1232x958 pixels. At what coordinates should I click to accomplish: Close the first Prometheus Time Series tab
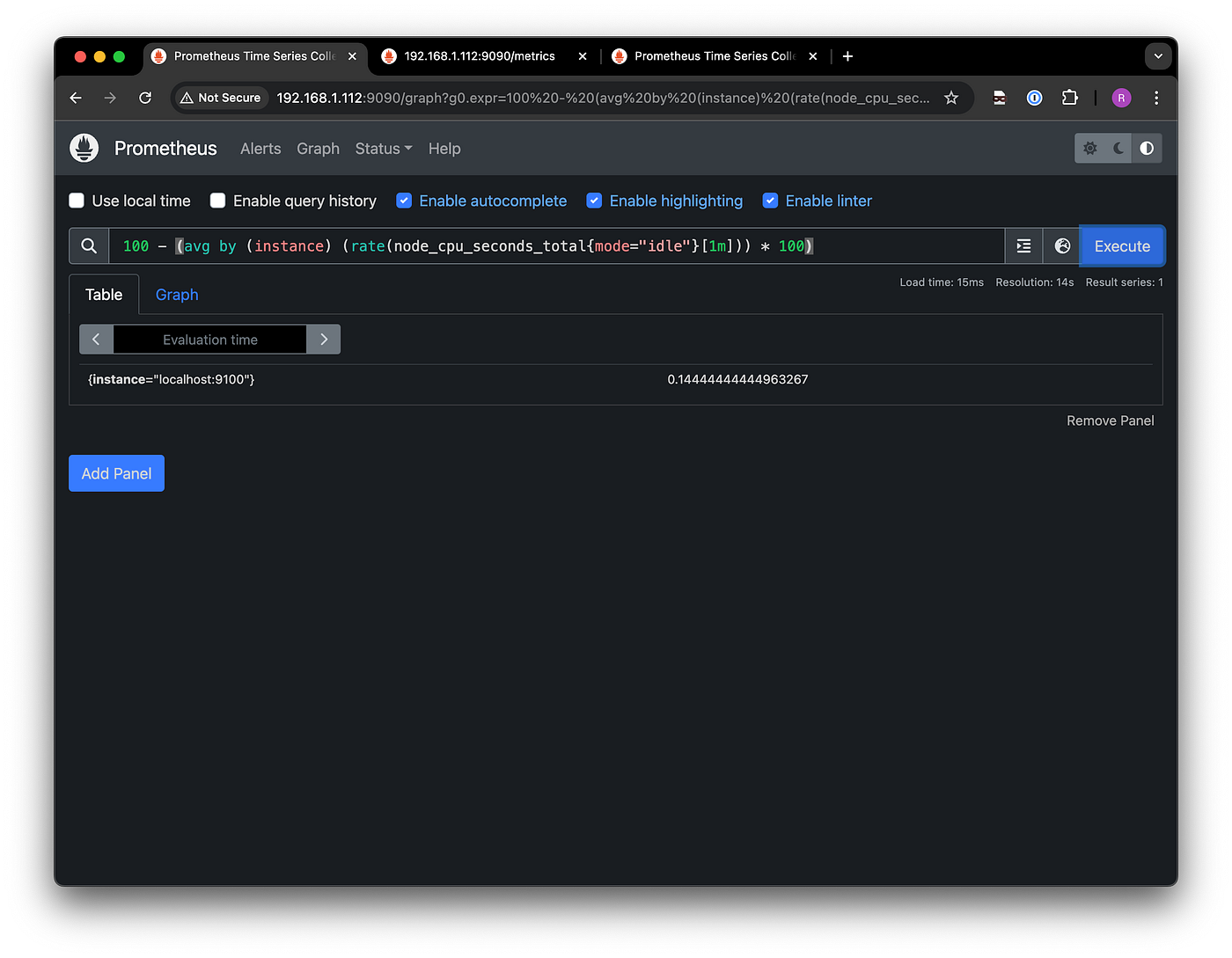[x=352, y=56]
